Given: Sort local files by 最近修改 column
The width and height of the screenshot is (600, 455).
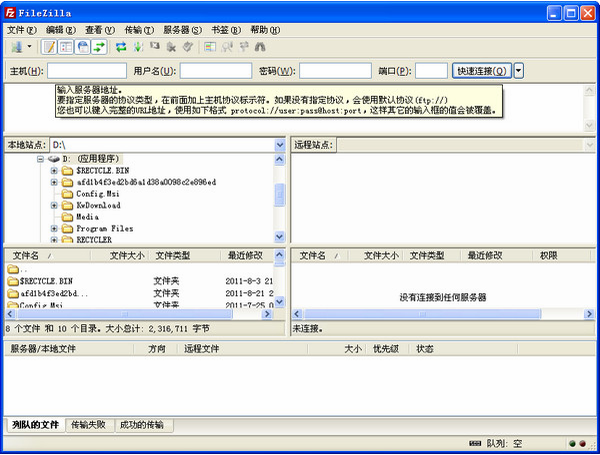Looking at the screenshot, I should [245, 256].
